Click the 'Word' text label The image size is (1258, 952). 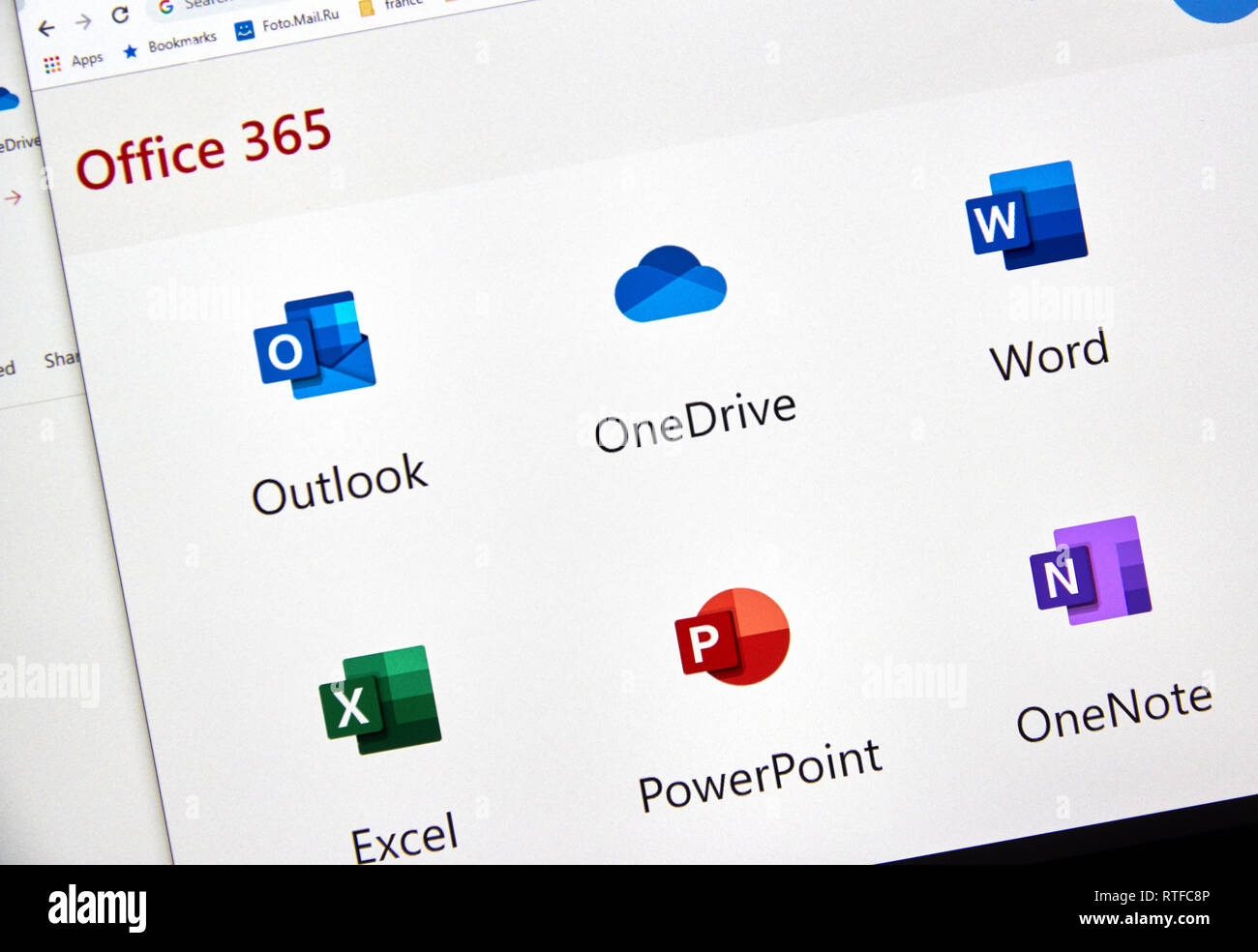point(1049,354)
